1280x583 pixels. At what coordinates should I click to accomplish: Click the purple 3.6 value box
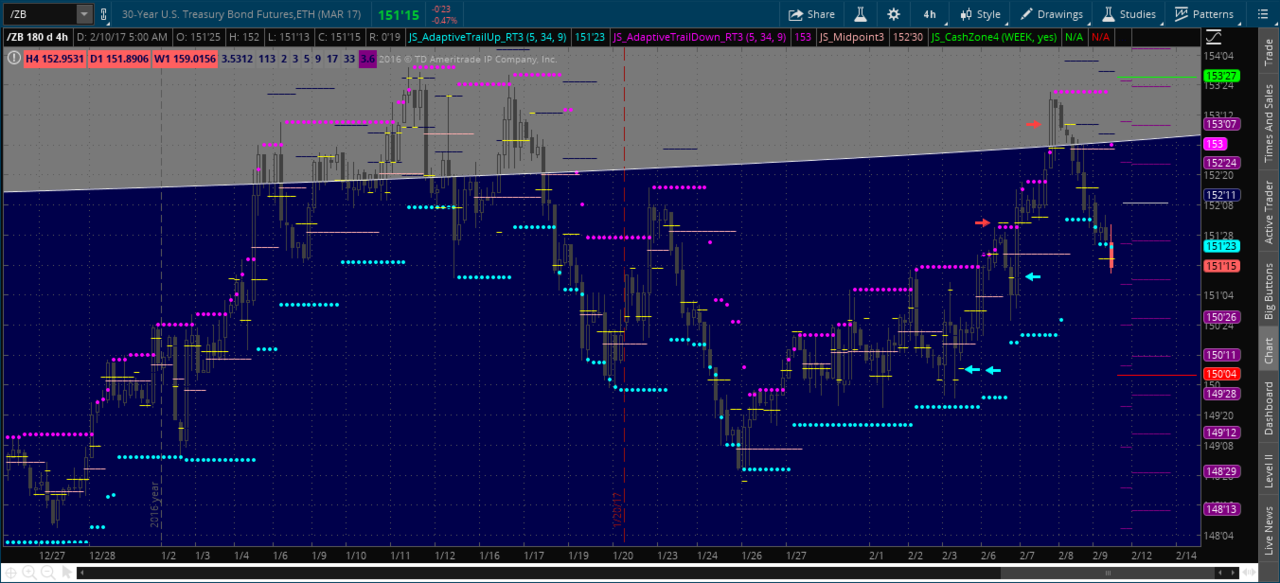coord(367,59)
